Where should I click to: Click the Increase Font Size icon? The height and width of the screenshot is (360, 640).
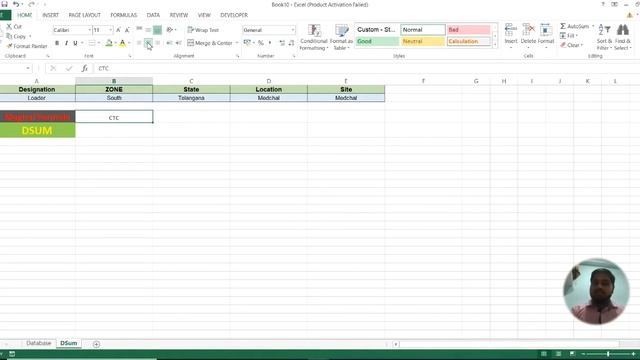point(118,30)
